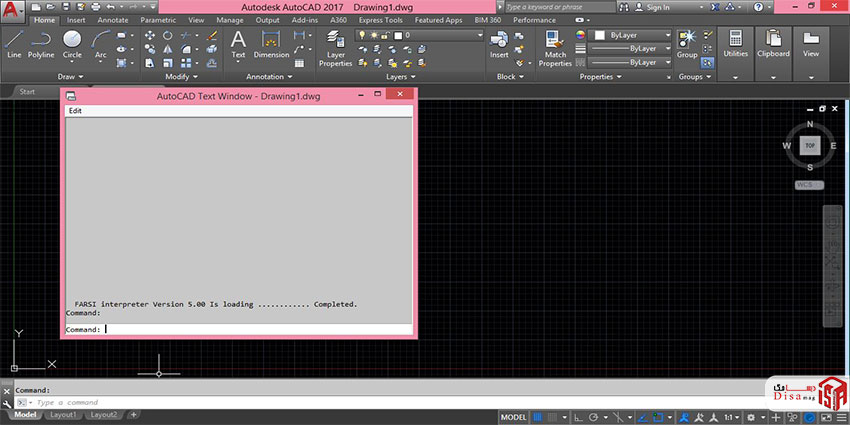The width and height of the screenshot is (850, 425).
Task: Toggle grid display in status bar
Action: [539, 416]
